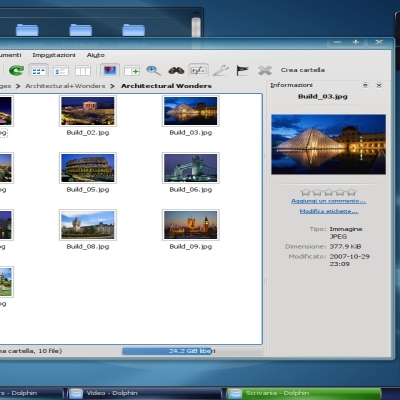Click the background window's vertical scrollbar
The height and width of the screenshot is (400, 400).
[196, 26]
